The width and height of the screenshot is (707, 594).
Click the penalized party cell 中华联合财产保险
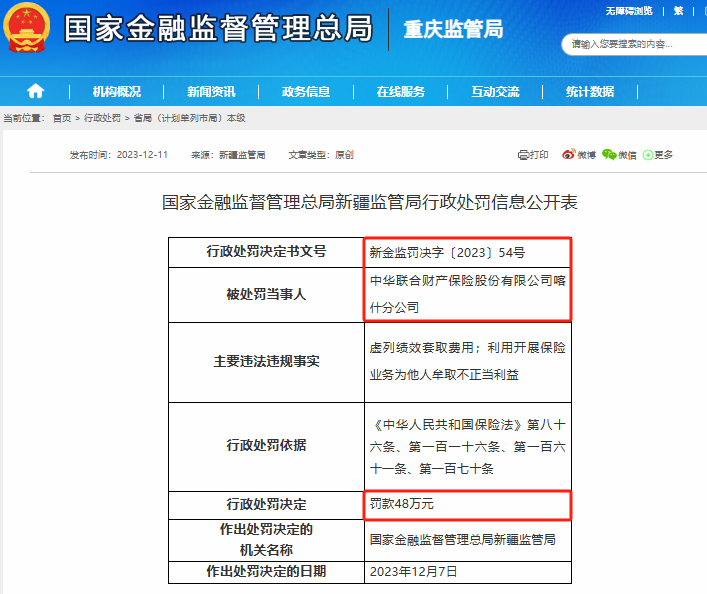[x=468, y=295]
